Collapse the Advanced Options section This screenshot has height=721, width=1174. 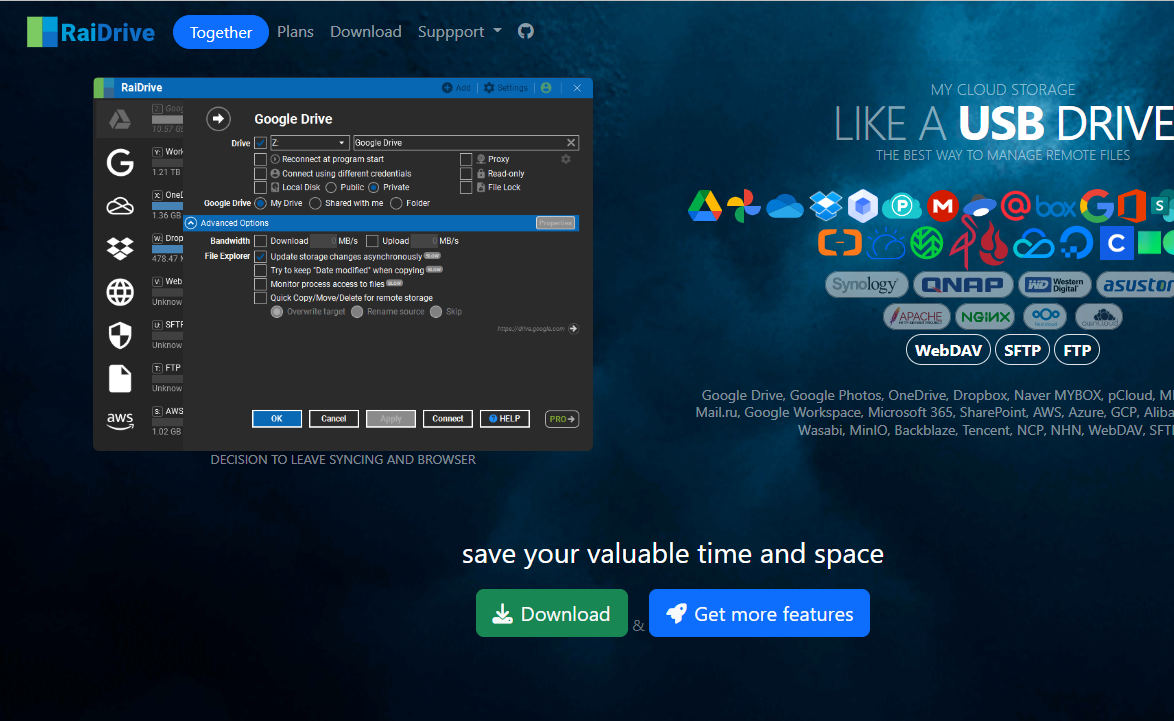point(191,223)
